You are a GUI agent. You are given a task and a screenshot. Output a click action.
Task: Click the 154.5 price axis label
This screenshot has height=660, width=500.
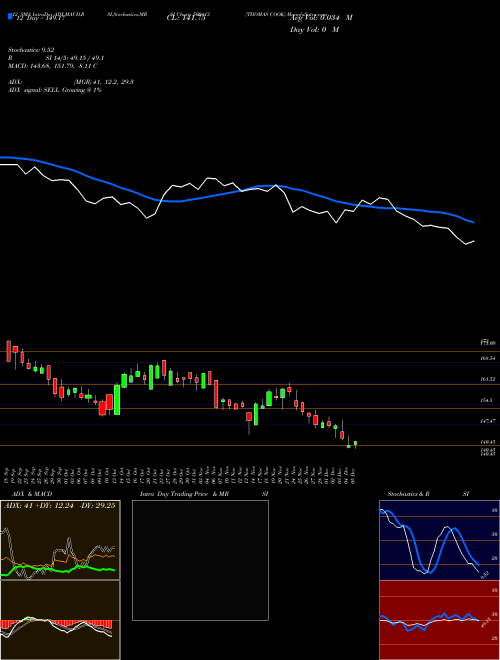(487, 400)
